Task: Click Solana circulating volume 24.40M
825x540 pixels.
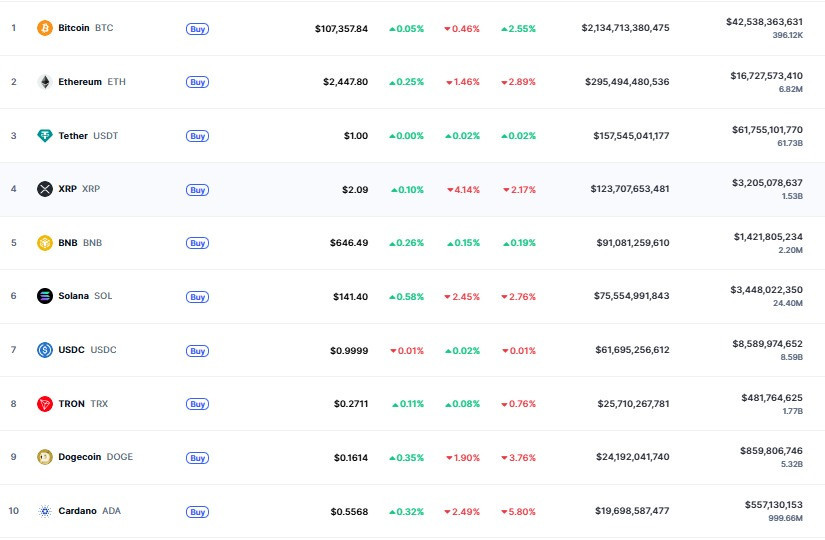Action: 788,304
